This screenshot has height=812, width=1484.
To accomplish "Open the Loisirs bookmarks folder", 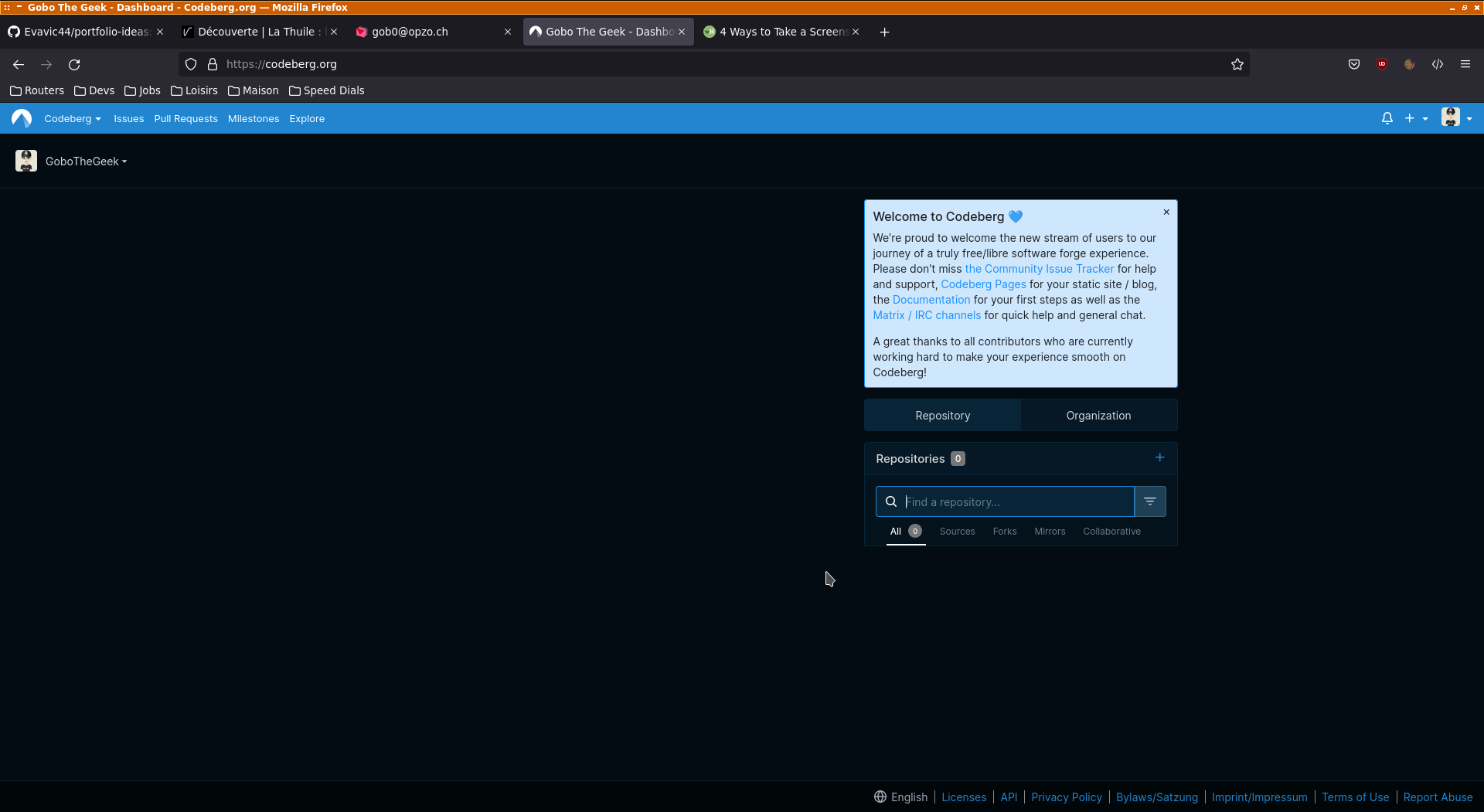I will click(194, 91).
